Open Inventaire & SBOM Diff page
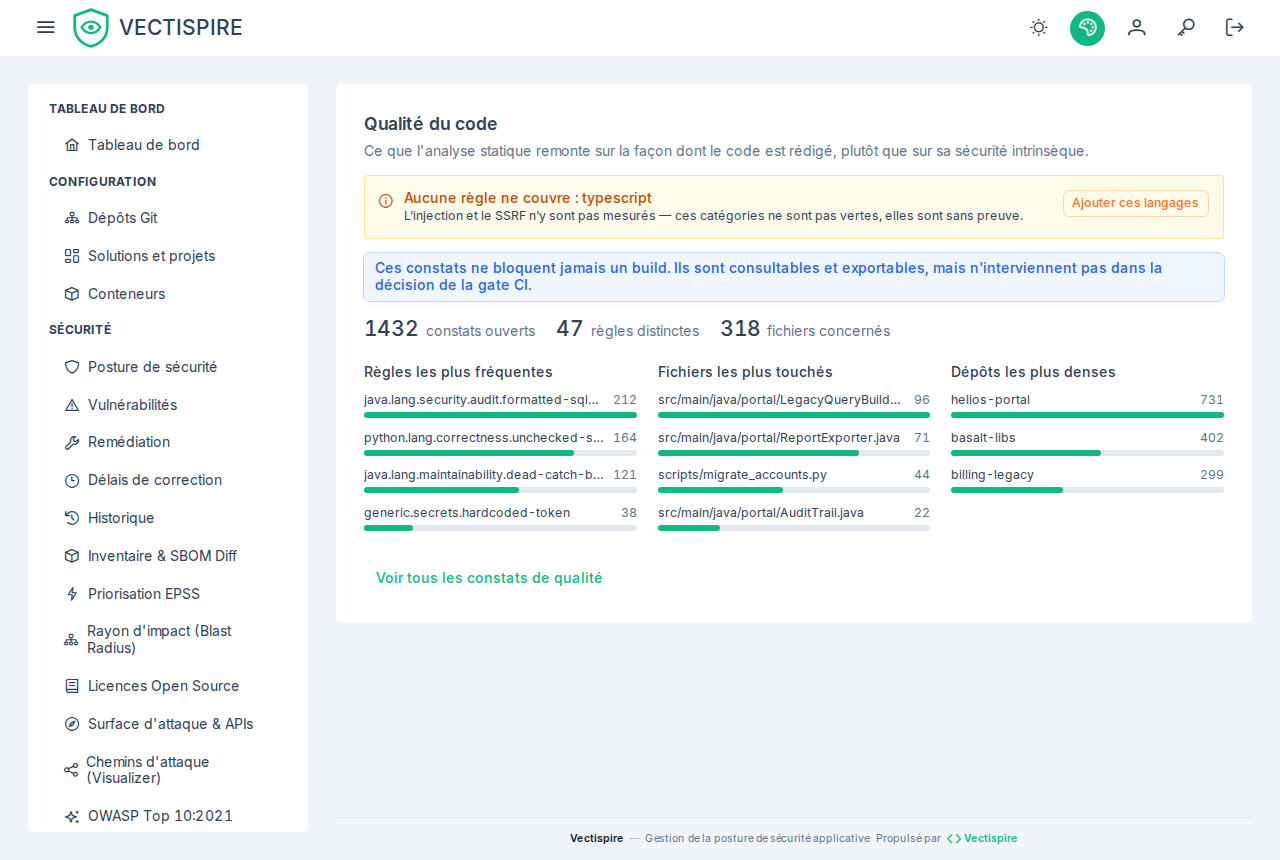Viewport: 1280px width, 860px height. [x=168, y=556]
